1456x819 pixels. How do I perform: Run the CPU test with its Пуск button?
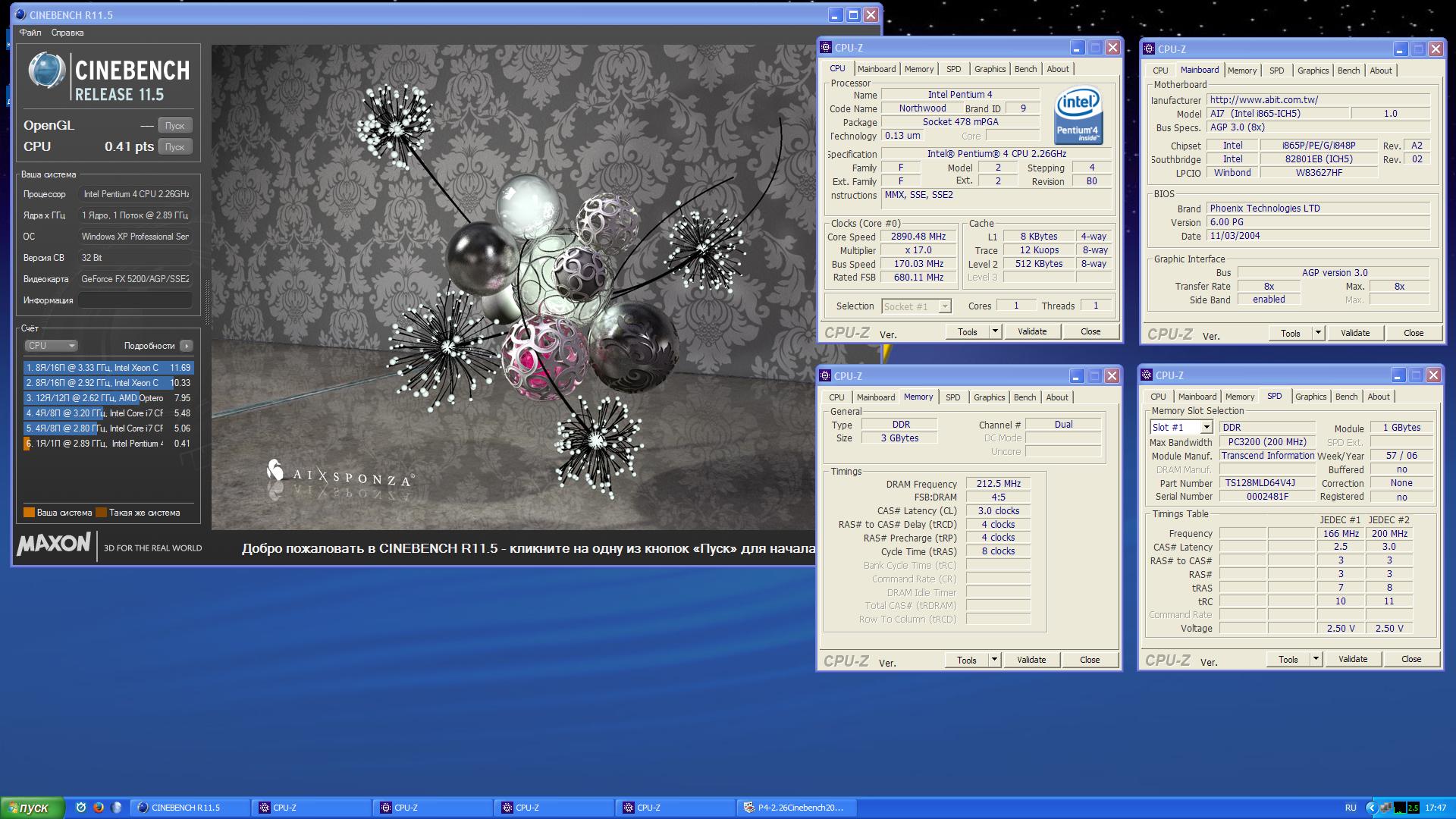[175, 147]
